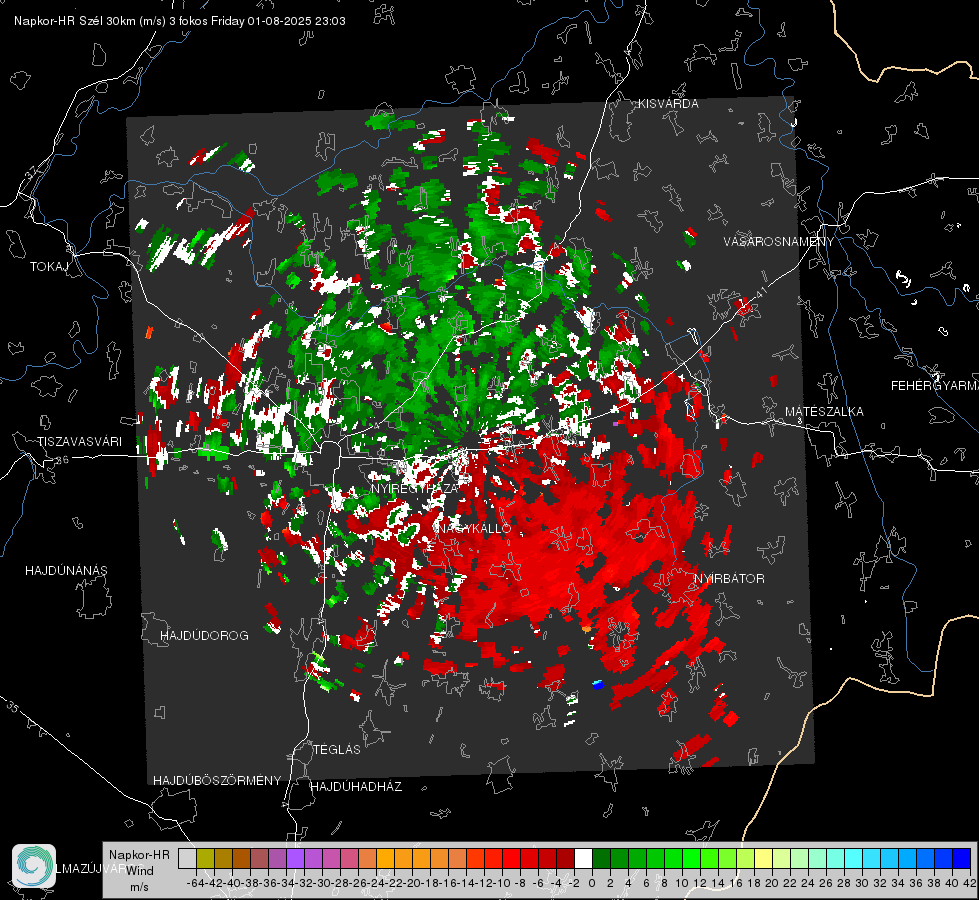This screenshot has width=979, height=900.
Task: Select the VÁSÁROSNAMÉNY town label
Action: (x=779, y=242)
